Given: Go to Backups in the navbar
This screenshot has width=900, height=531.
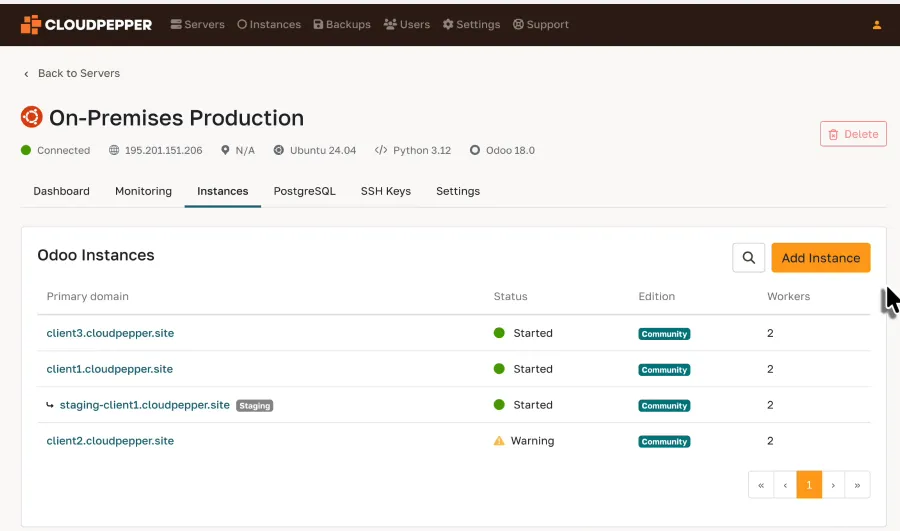Looking at the screenshot, I should (x=342, y=25).
